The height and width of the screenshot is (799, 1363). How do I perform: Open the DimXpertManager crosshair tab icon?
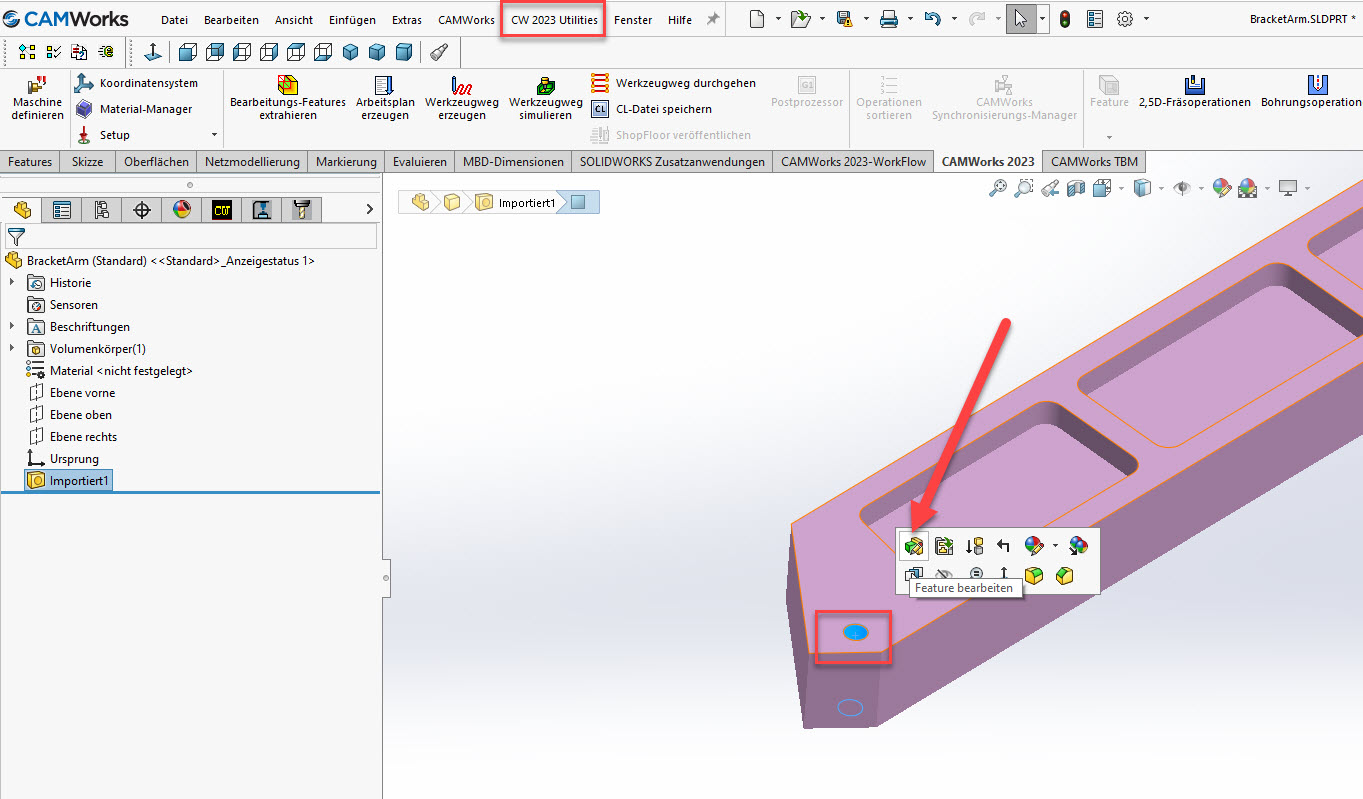click(142, 209)
